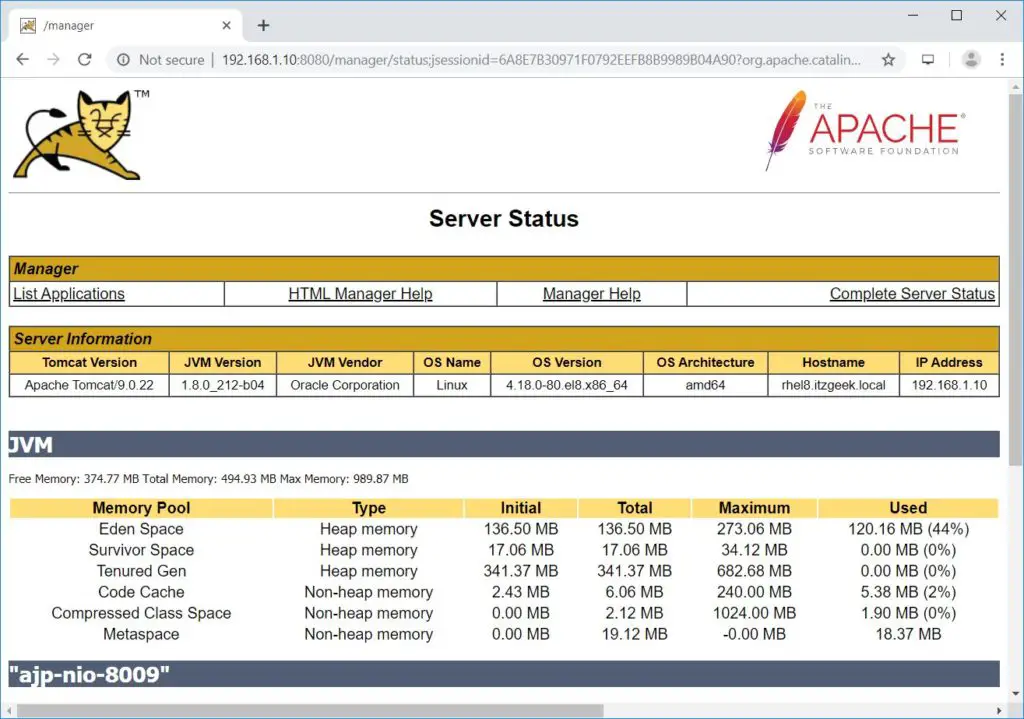This screenshot has height=719, width=1024.
Task: Click the Free Memory summary line
Action: pos(208,479)
